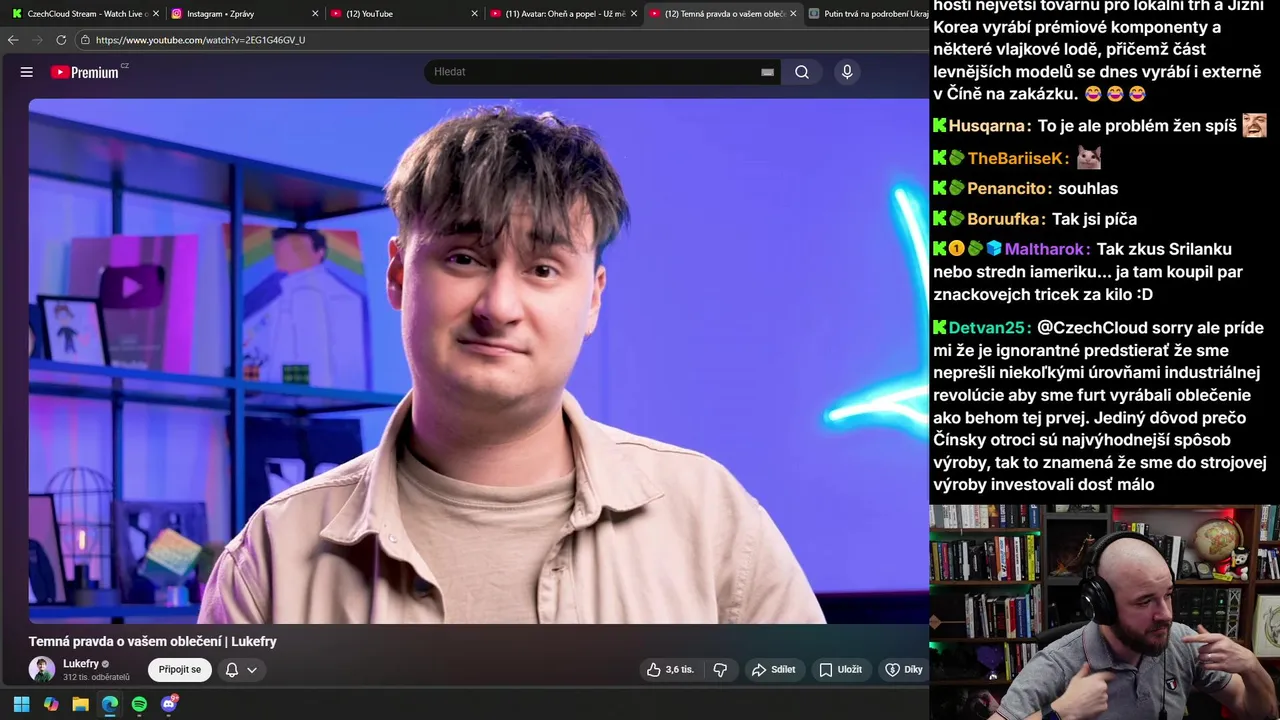Toggle notification bell for Lukefry
The height and width of the screenshot is (720, 1280).
232,670
